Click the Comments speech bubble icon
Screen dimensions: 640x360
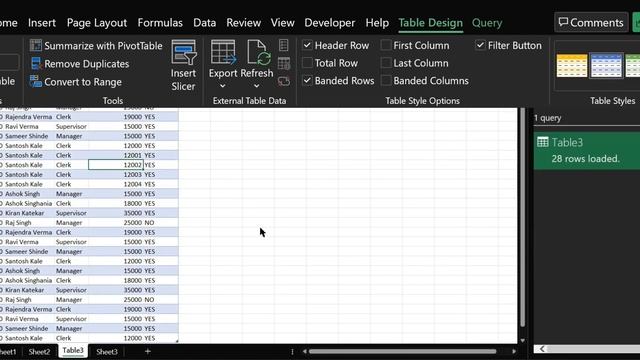click(x=563, y=22)
